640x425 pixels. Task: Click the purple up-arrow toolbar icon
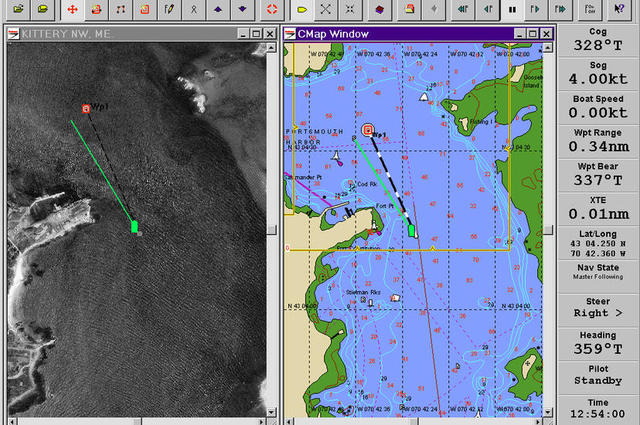[x=218, y=9]
